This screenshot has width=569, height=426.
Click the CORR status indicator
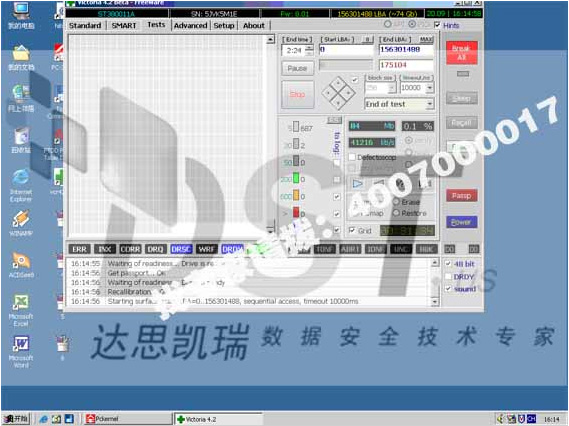(x=130, y=249)
